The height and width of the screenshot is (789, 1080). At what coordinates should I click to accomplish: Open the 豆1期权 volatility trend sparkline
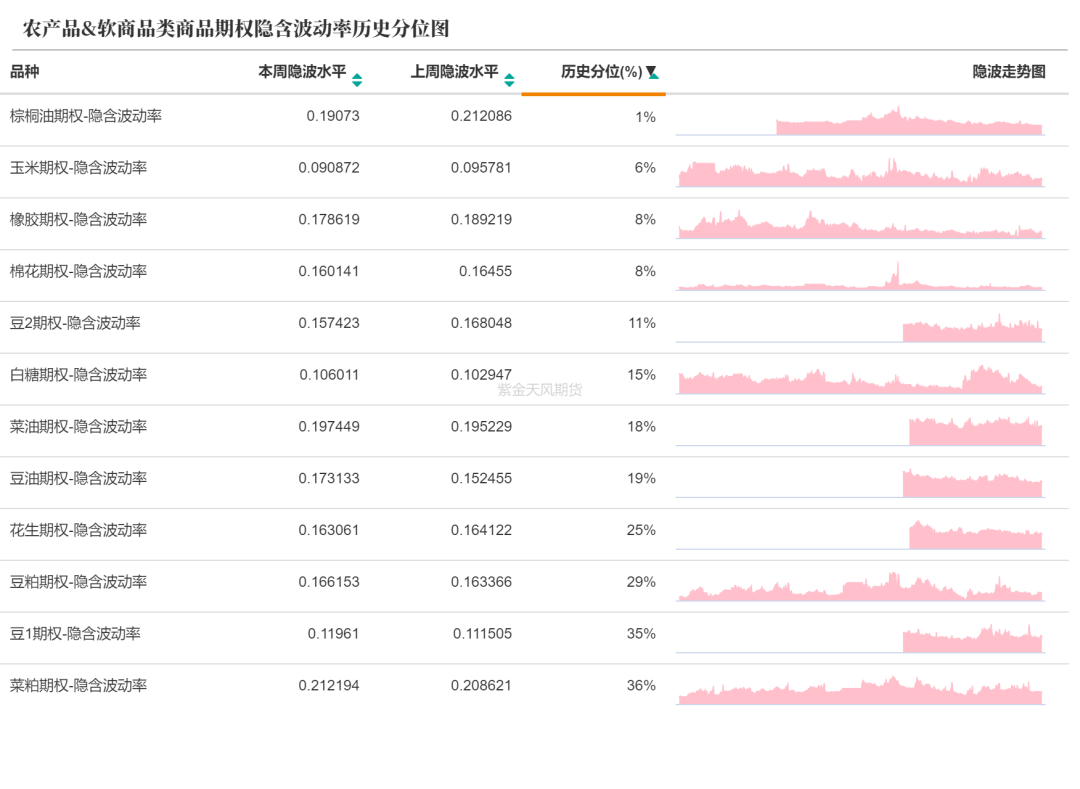click(860, 638)
